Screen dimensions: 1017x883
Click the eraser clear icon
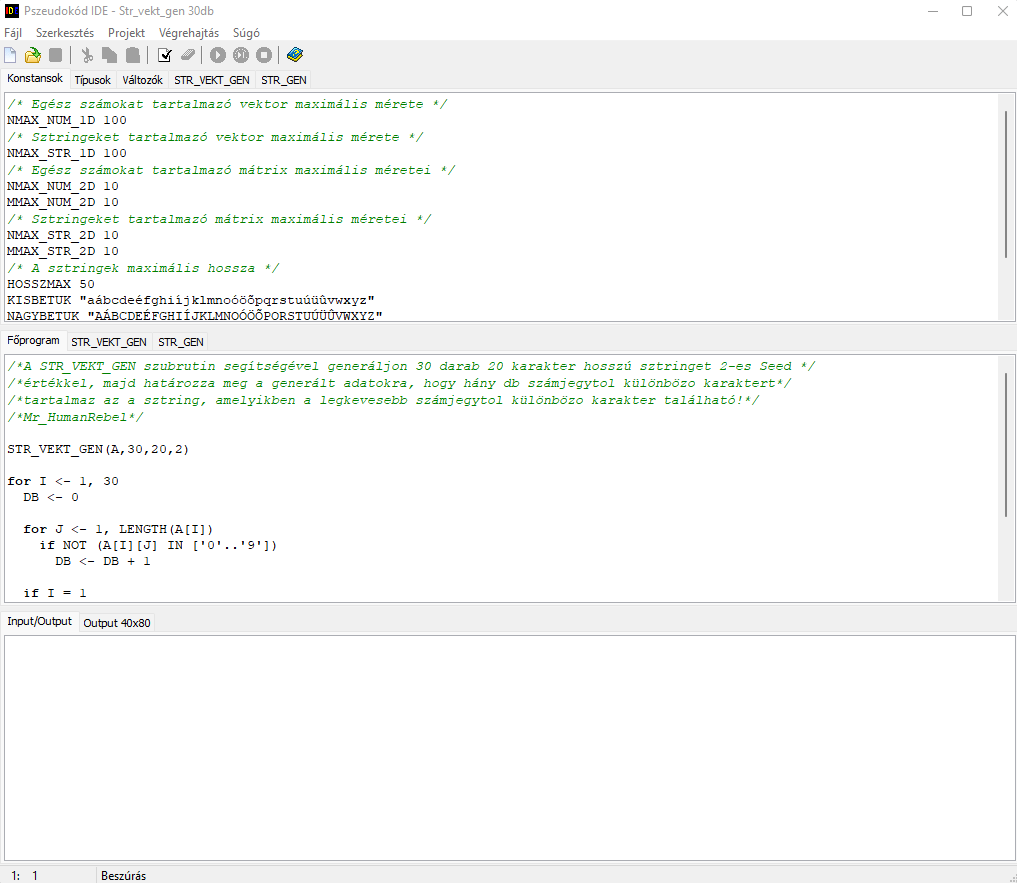(x=188, y=55)
